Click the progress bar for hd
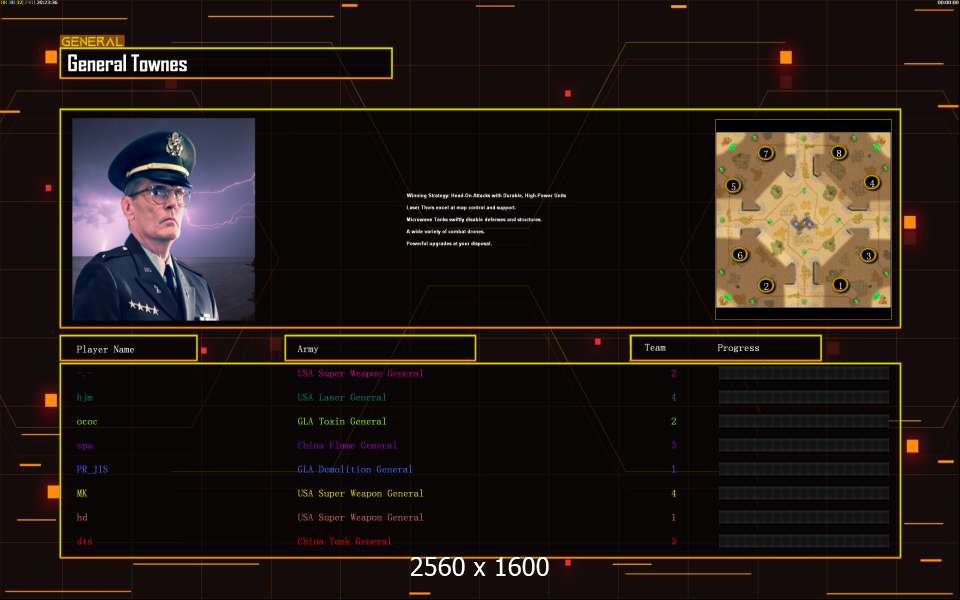The image size is (960, 600). point(804,517)
